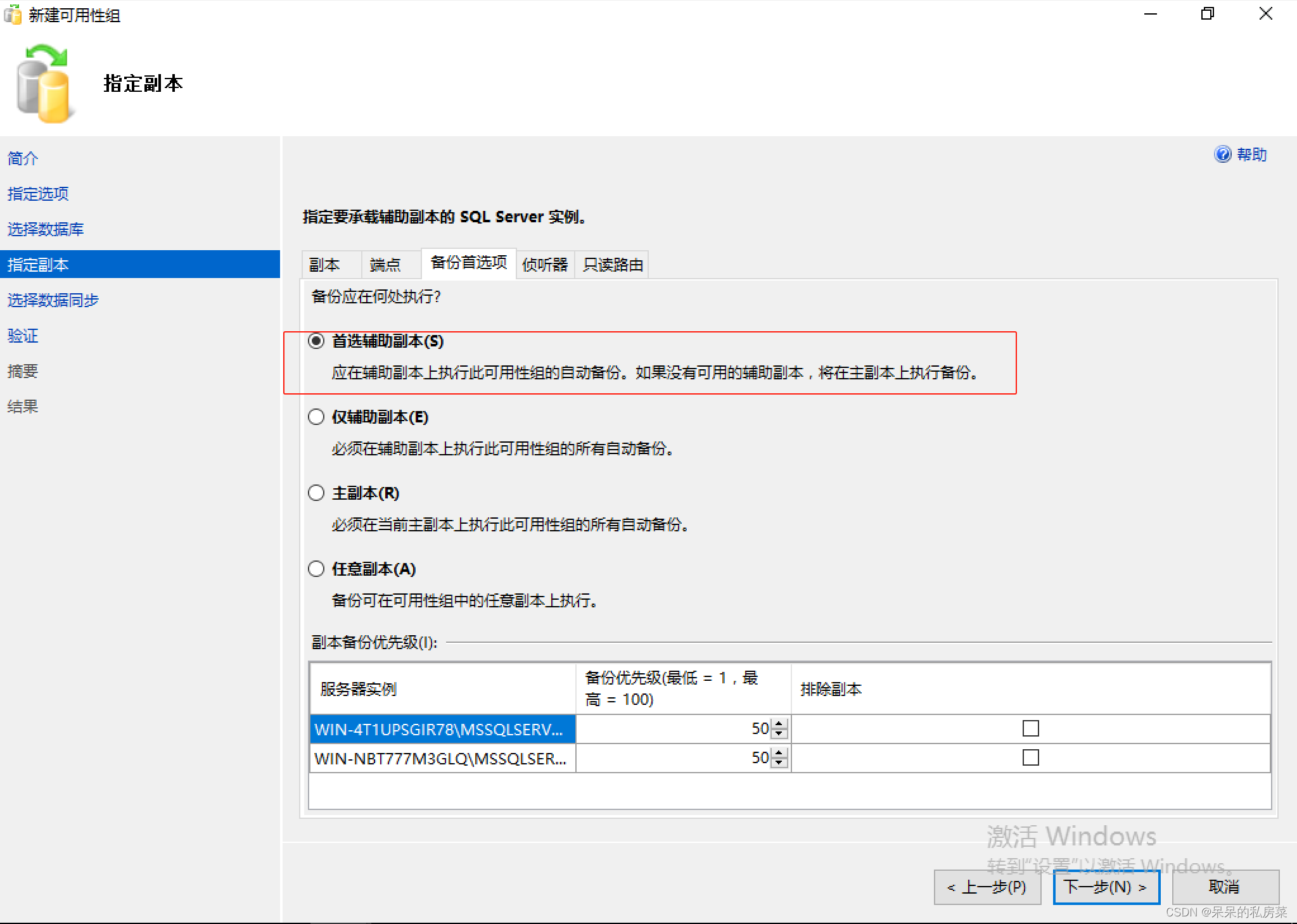Click priority value field for WIN-4T1UPSGIR78
Viewport: 1297px width, 924px height.
[675, 729]
